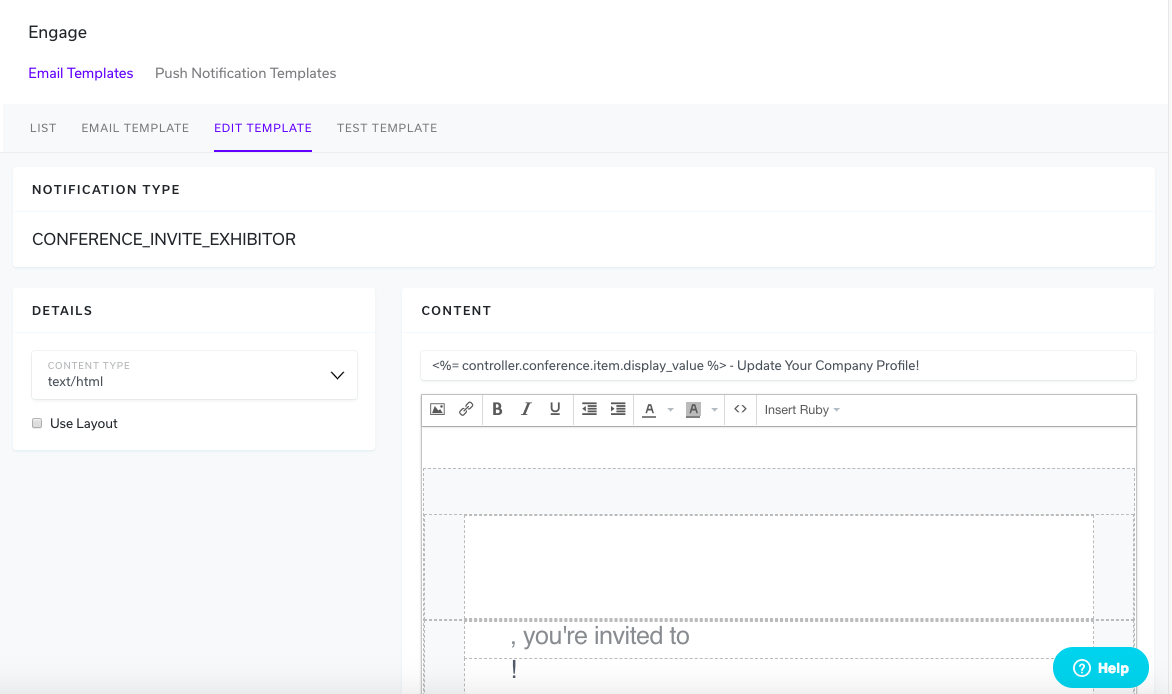Click the Engage heading
Screen dimensions: 1172x694
point(58,32)
